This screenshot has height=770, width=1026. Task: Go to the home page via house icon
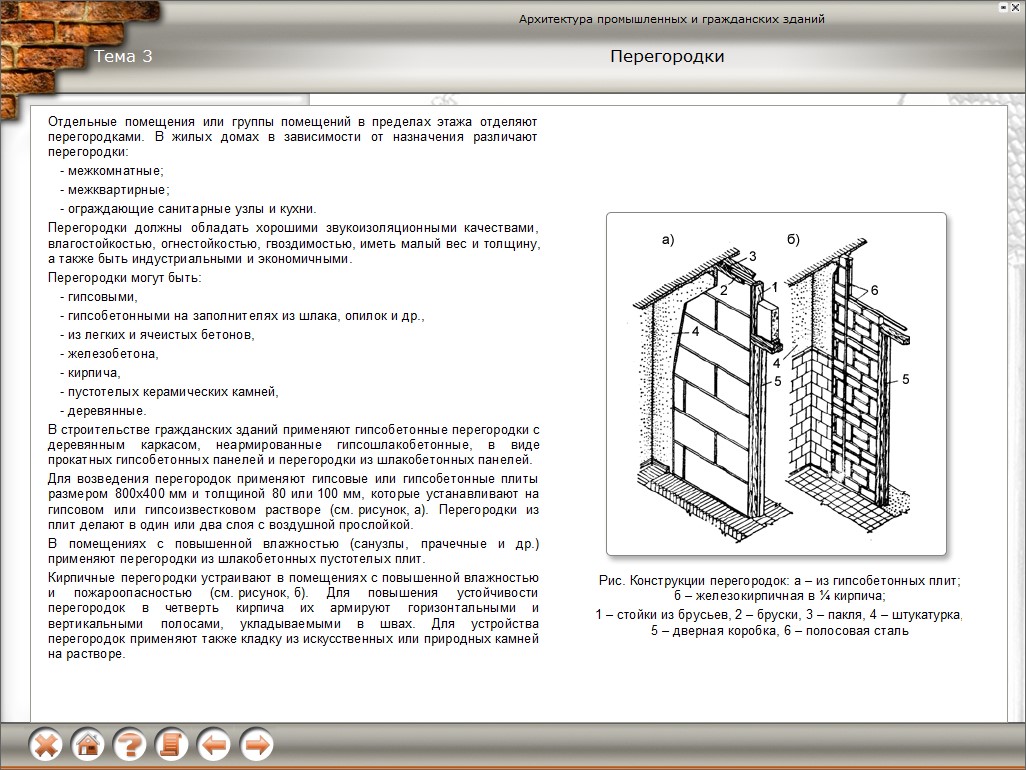(88, 744)
